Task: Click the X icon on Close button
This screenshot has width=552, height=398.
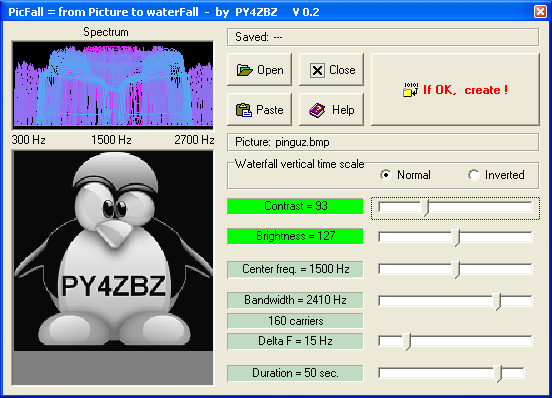Action: pyautogui.click(x=317, y=70)
